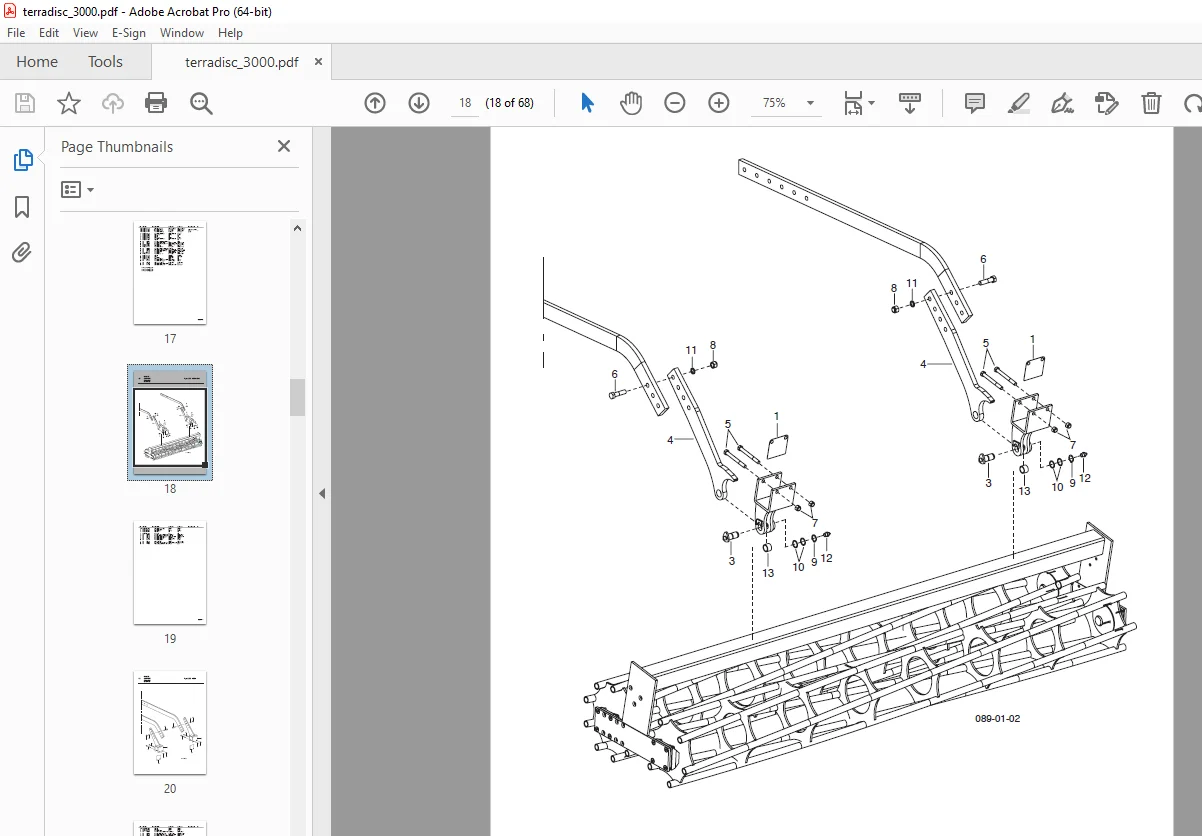Screen dimensions: 1202x836
Task: Open the Edit menu
Action: [x=49, y=33]
